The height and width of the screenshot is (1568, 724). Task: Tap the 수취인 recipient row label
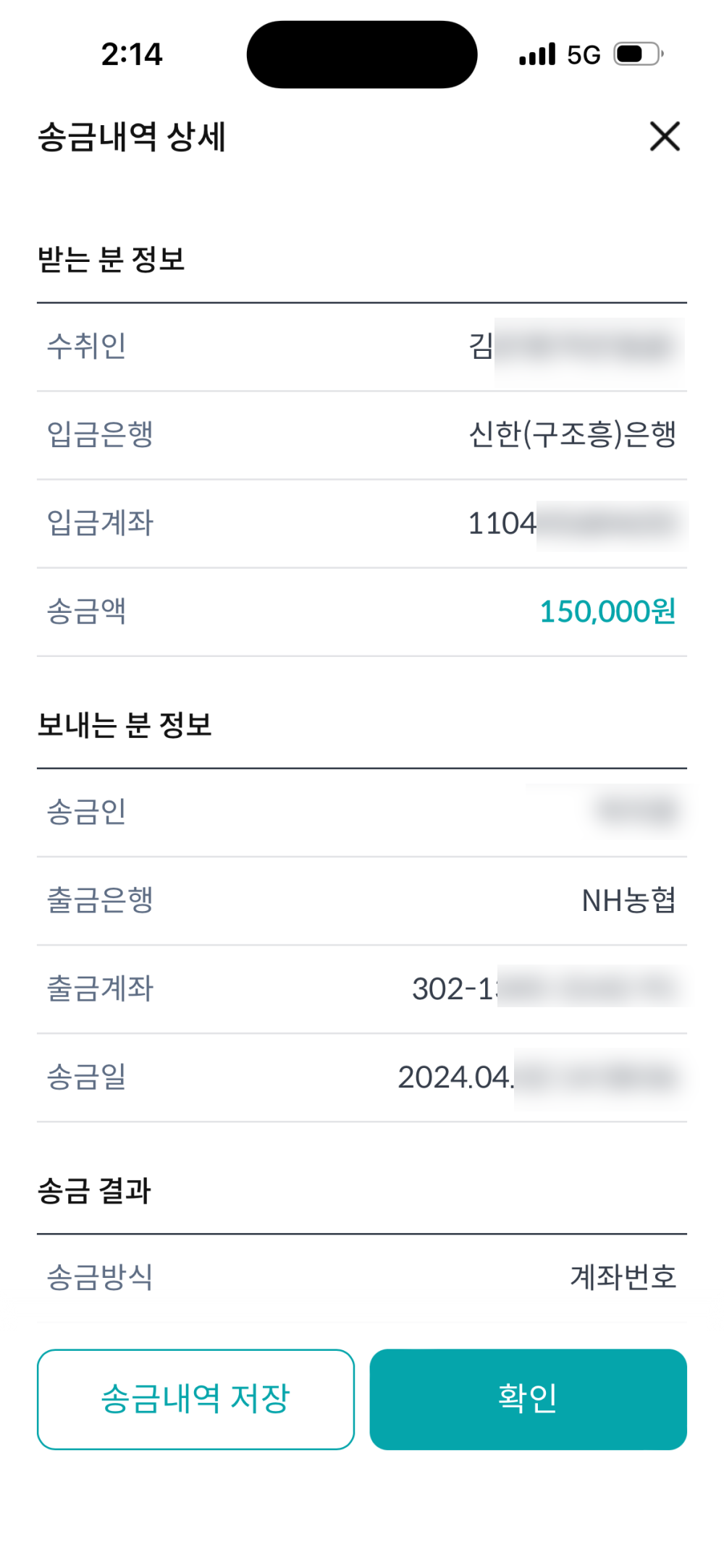(87, 346)
